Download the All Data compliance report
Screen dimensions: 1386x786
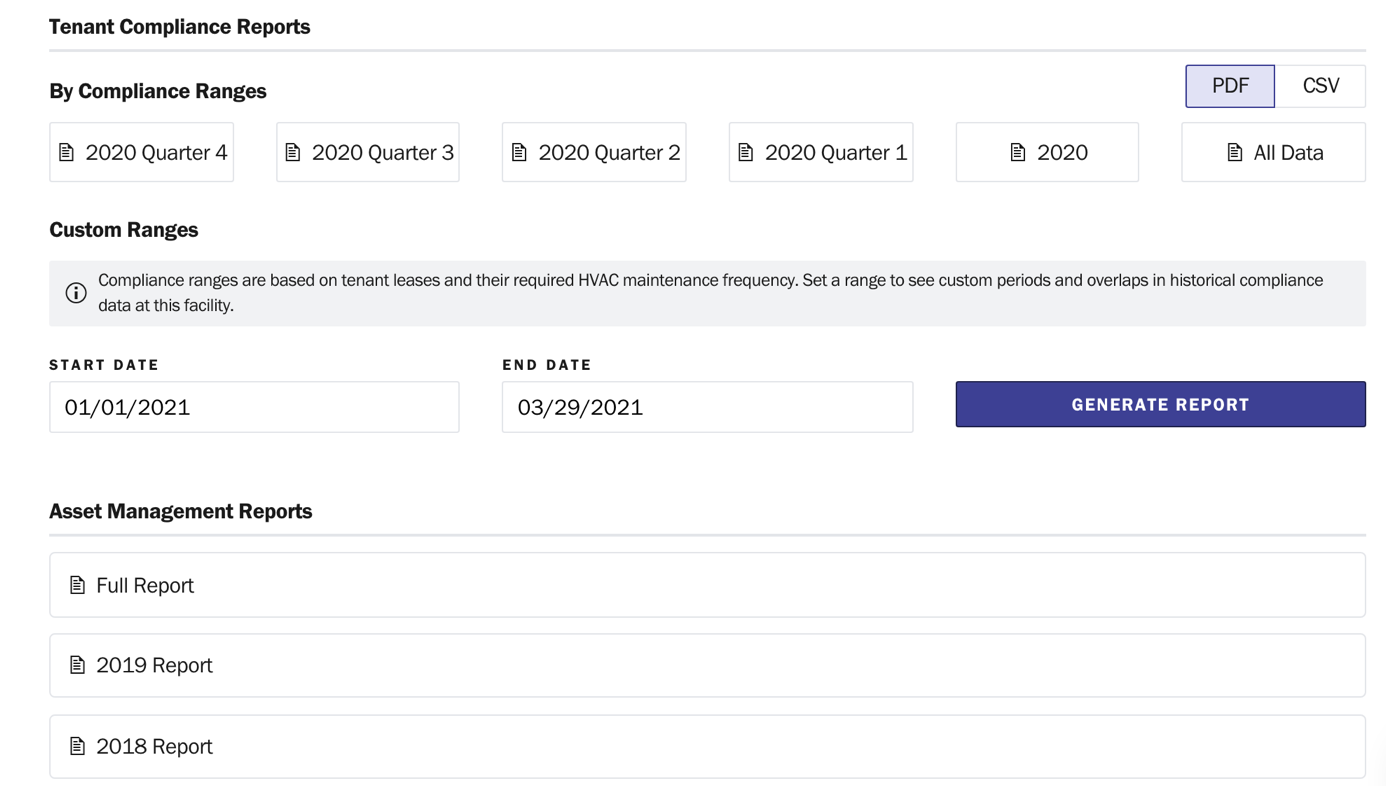[x=1273, y=152]
